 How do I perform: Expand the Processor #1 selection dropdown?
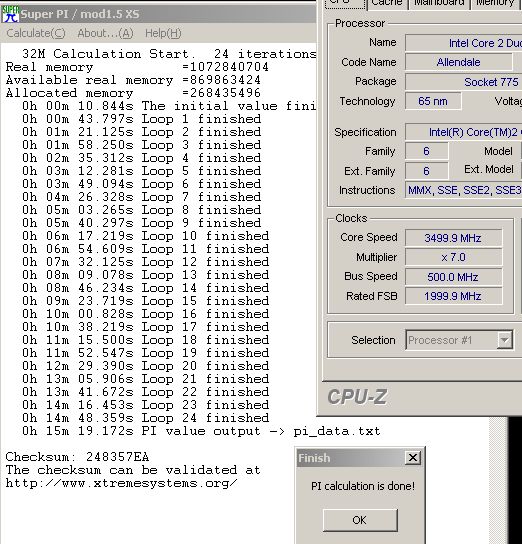pos(504,340)
